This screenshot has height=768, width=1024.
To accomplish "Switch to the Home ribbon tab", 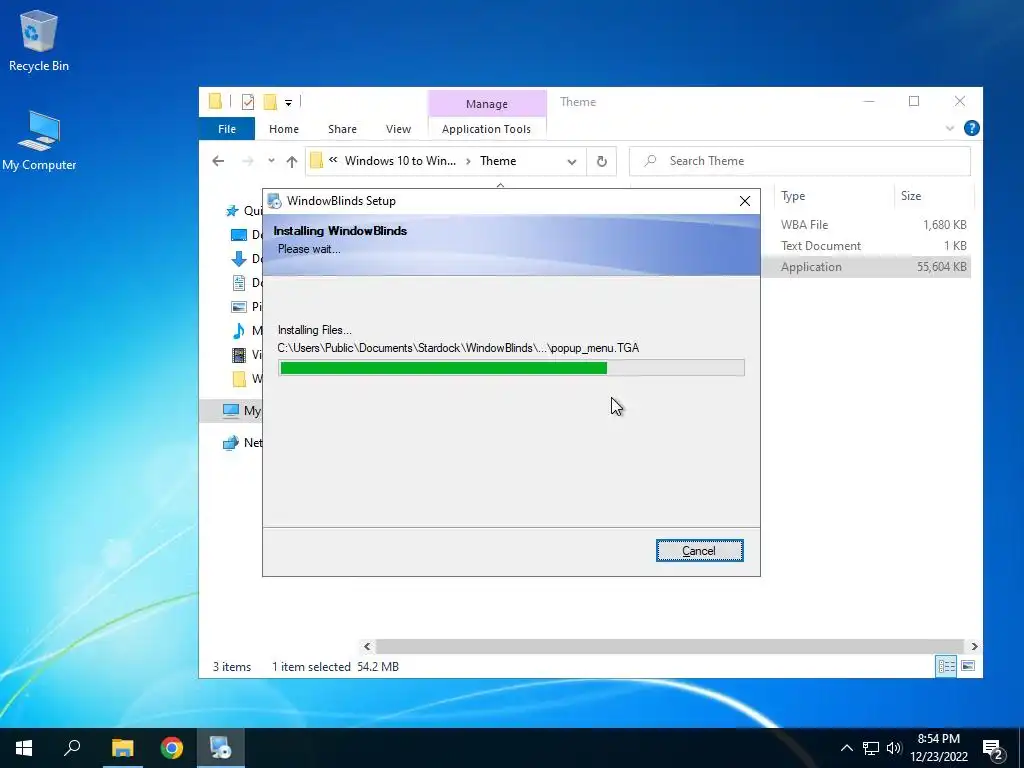I will [x=283, y=129].
